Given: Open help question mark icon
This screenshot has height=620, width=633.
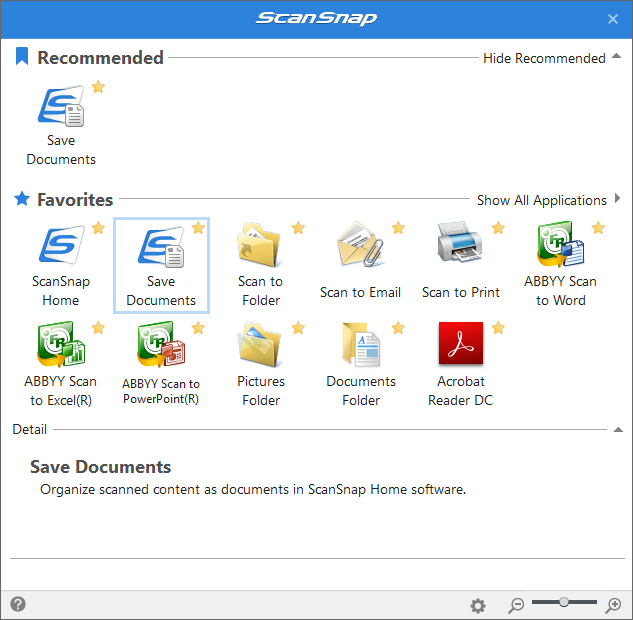Looking at the screenshot, I should tap(18, 604).
